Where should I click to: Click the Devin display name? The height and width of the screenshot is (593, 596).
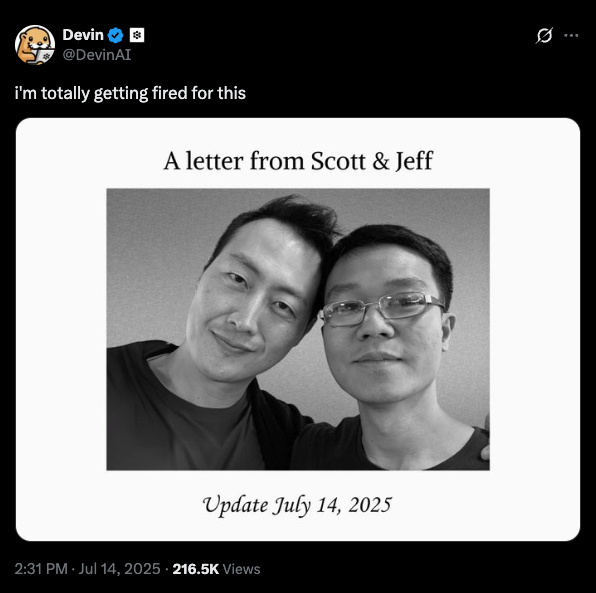pos(83,35)
